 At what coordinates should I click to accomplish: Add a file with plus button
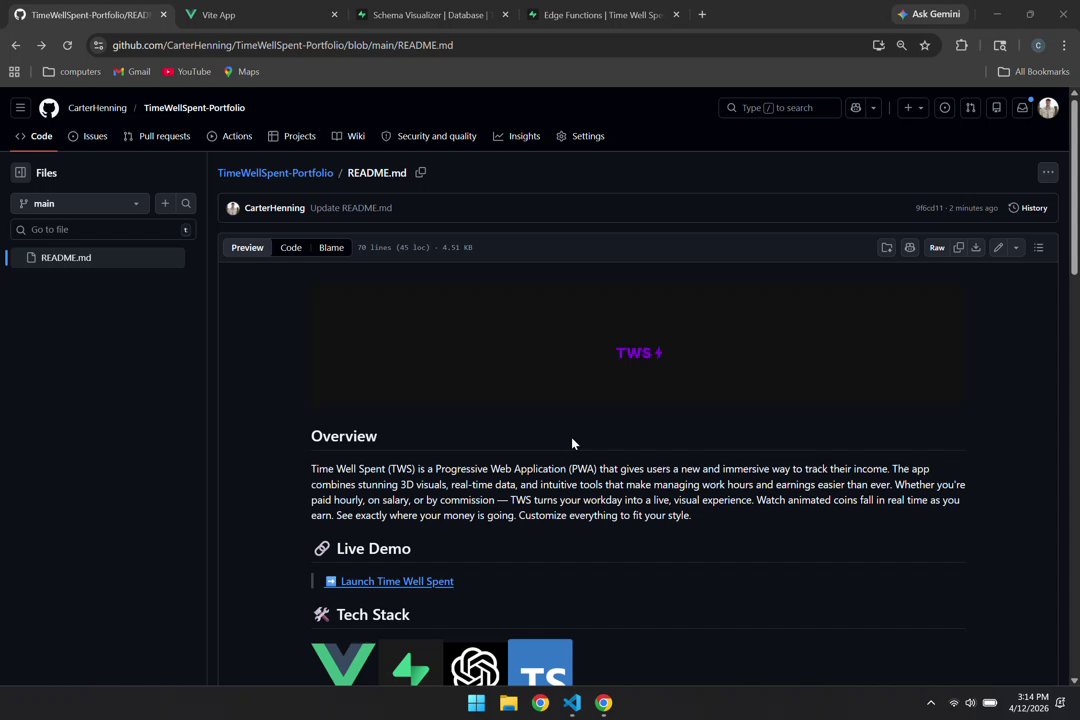click(x=165, y=204)
